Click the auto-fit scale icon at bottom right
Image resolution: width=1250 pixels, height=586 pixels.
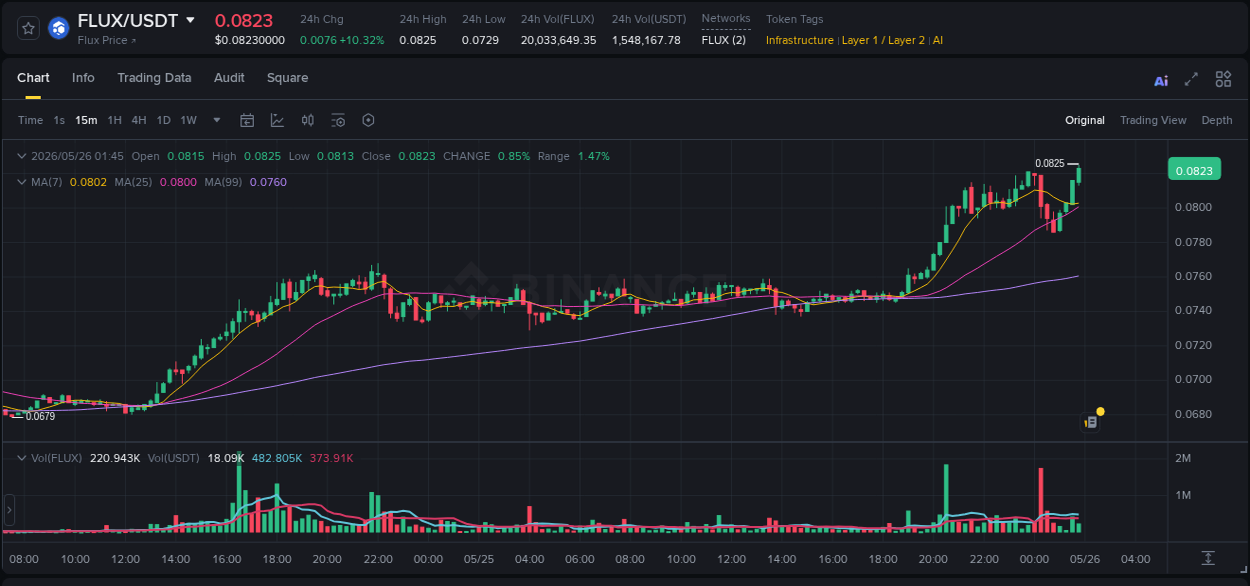click(1208, 558)
